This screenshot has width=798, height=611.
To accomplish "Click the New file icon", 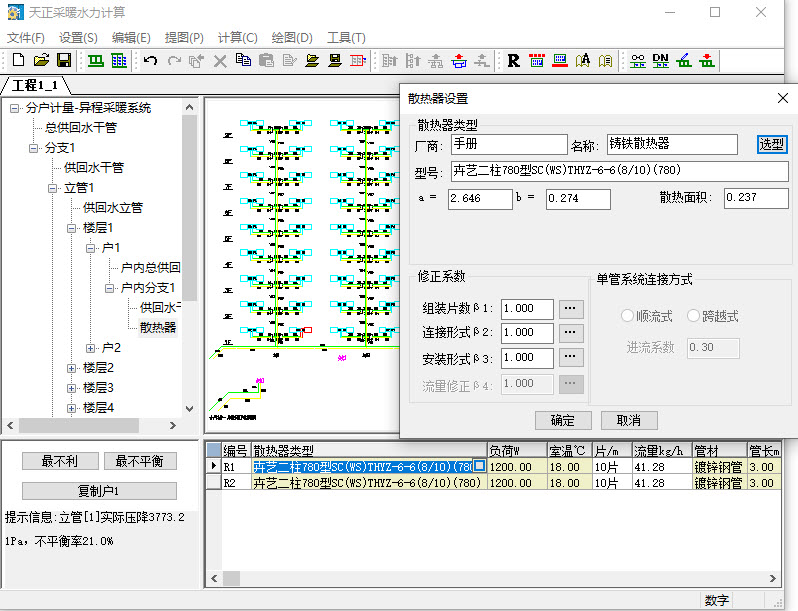I will [18, 61].
